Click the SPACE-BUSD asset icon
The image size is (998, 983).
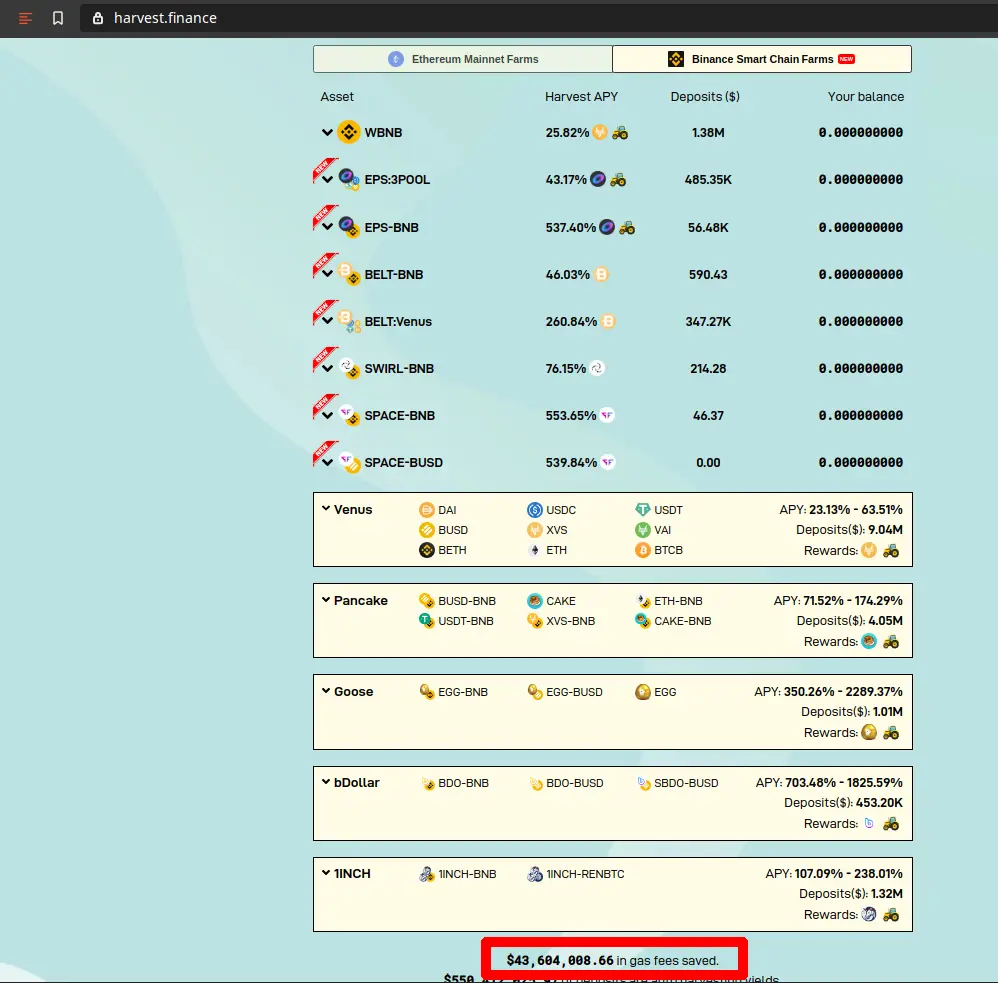pyautogui.click(x=349, y=463)
